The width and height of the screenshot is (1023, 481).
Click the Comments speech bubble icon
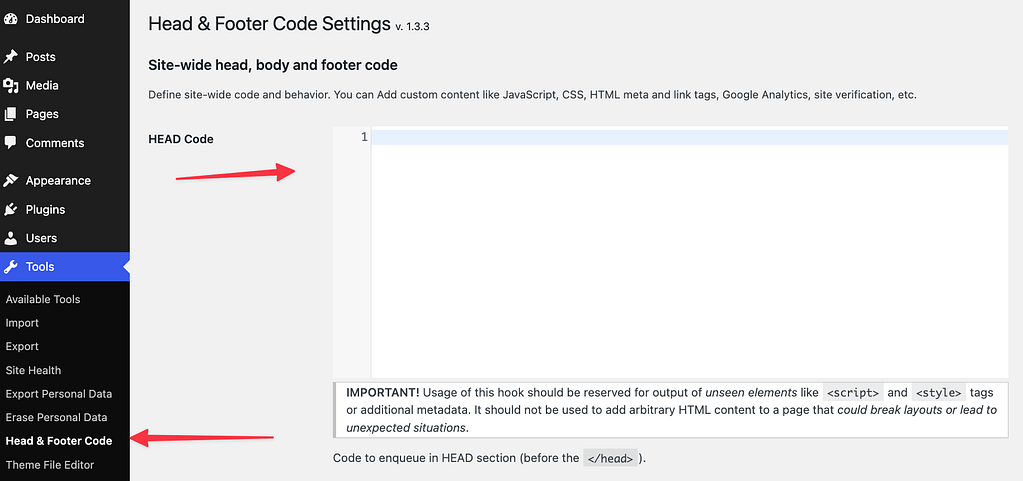click(x=10, y=143)
